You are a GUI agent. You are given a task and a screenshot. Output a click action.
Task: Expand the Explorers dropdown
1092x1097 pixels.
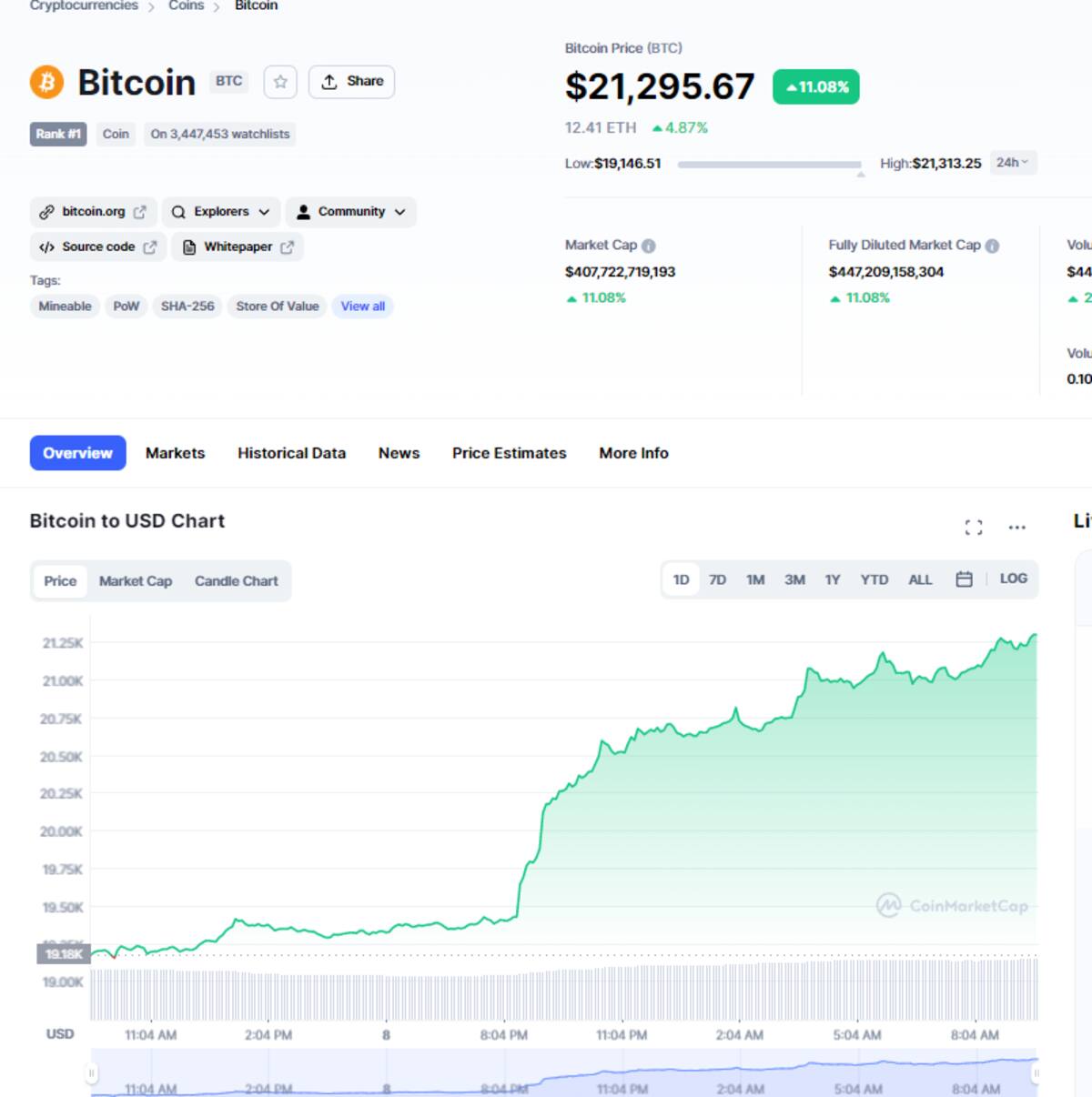click(x=221, y=212)
